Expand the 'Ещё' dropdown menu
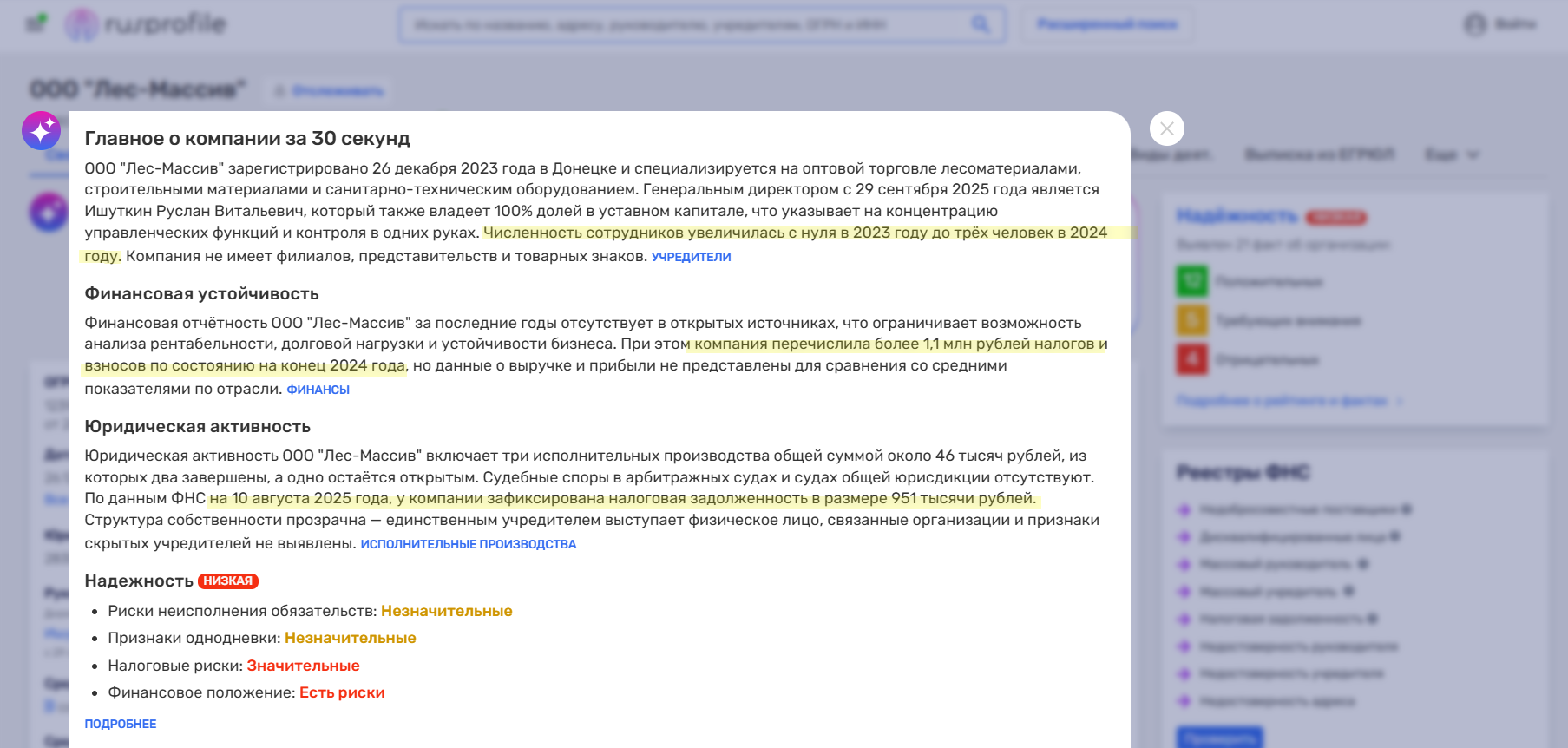The width and height of the screenshot is (1568, 748). [1451, 154]
